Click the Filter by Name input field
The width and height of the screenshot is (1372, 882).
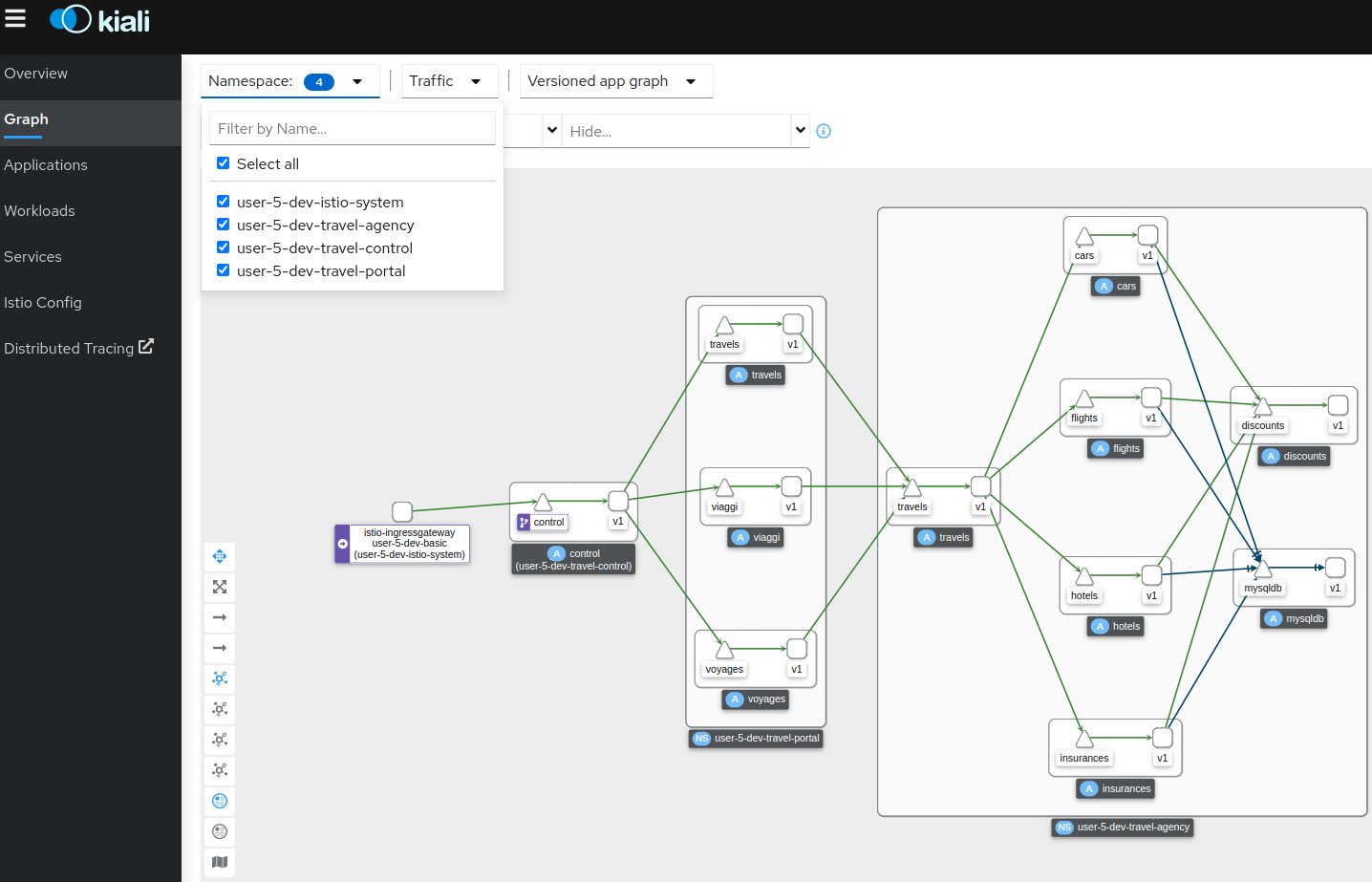pyautogui.click(x=352, y=129)
